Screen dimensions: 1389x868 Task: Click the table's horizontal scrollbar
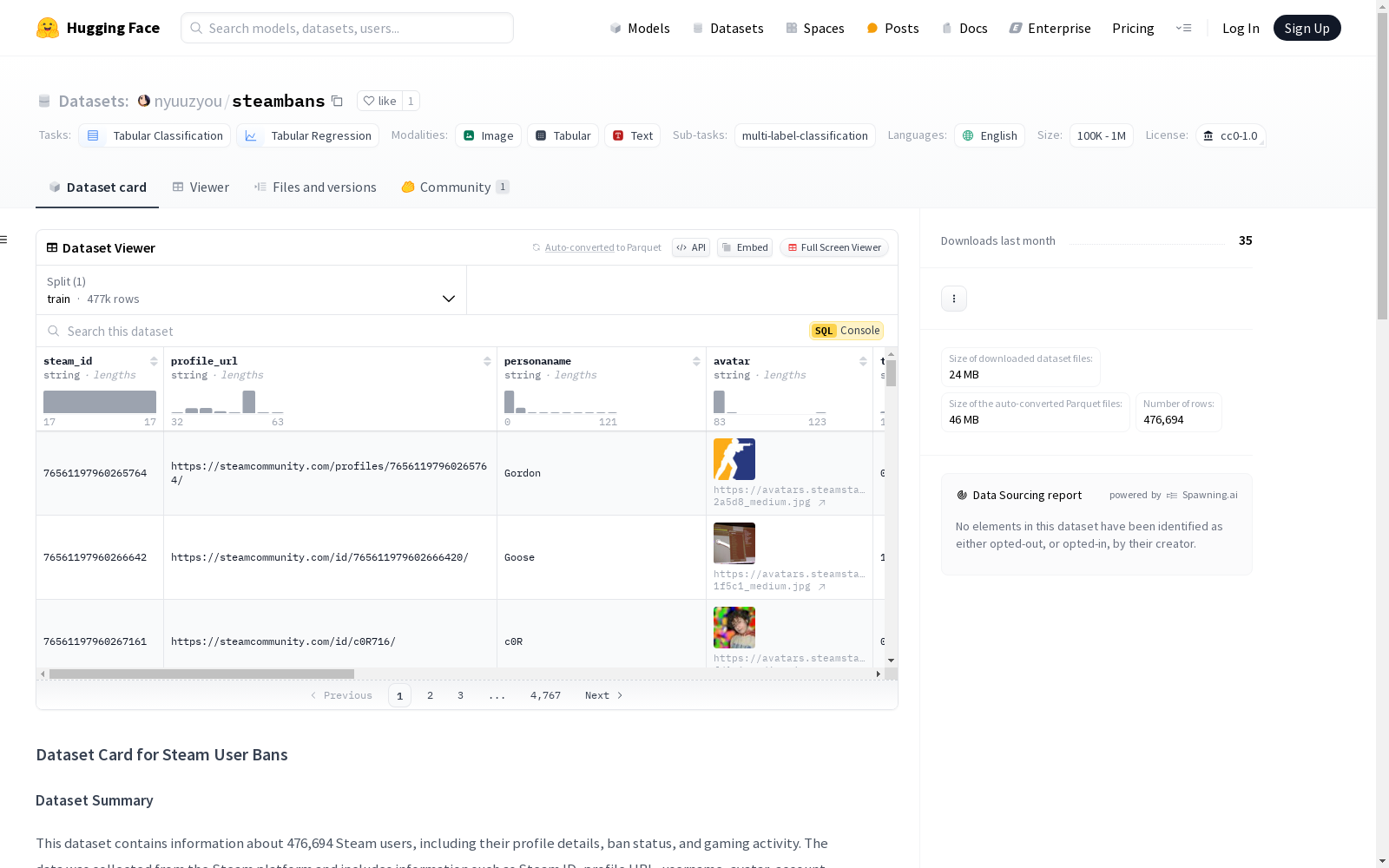click(x=201, y=674)
